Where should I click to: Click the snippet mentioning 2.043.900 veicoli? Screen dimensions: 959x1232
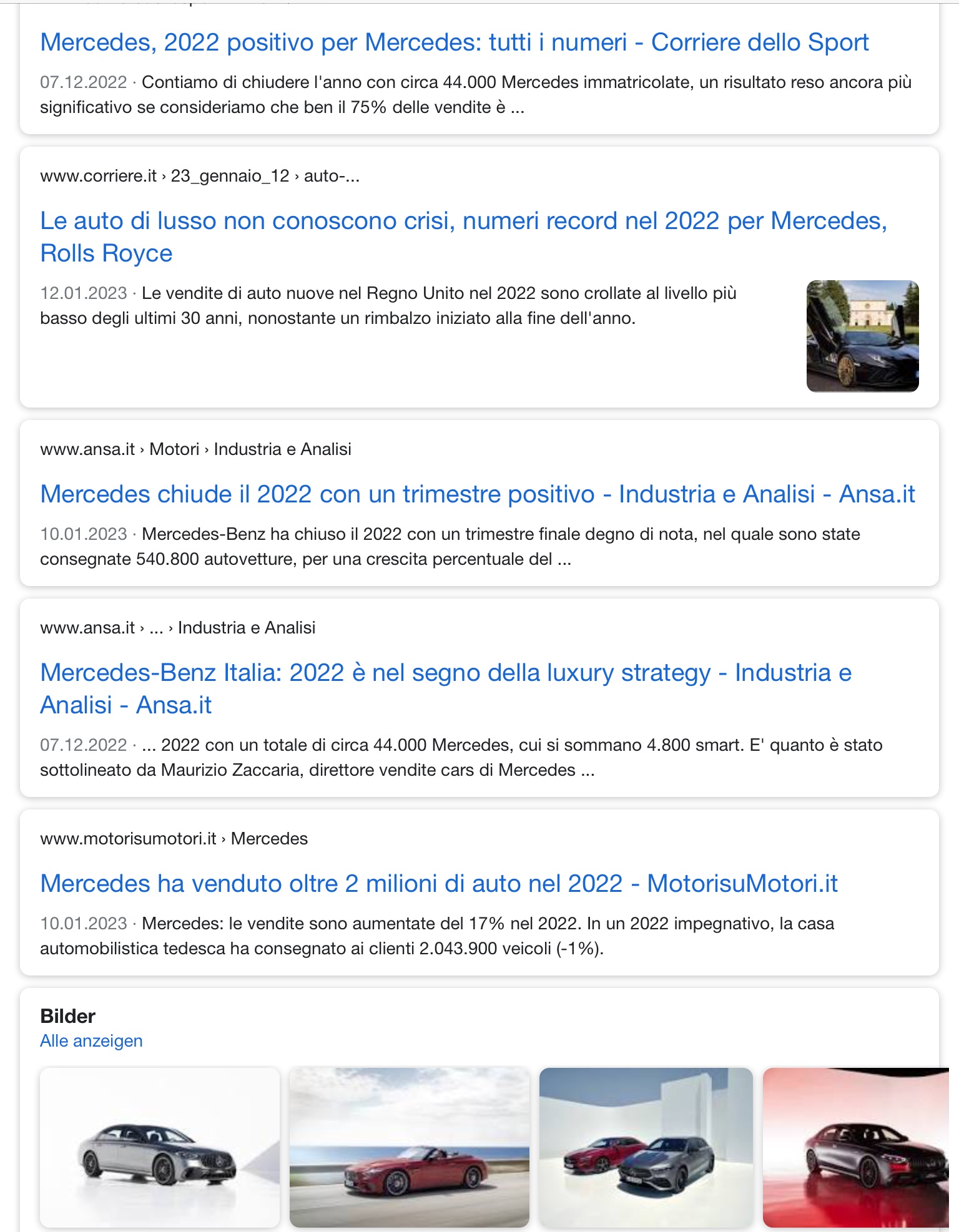(x=437, y=936)
